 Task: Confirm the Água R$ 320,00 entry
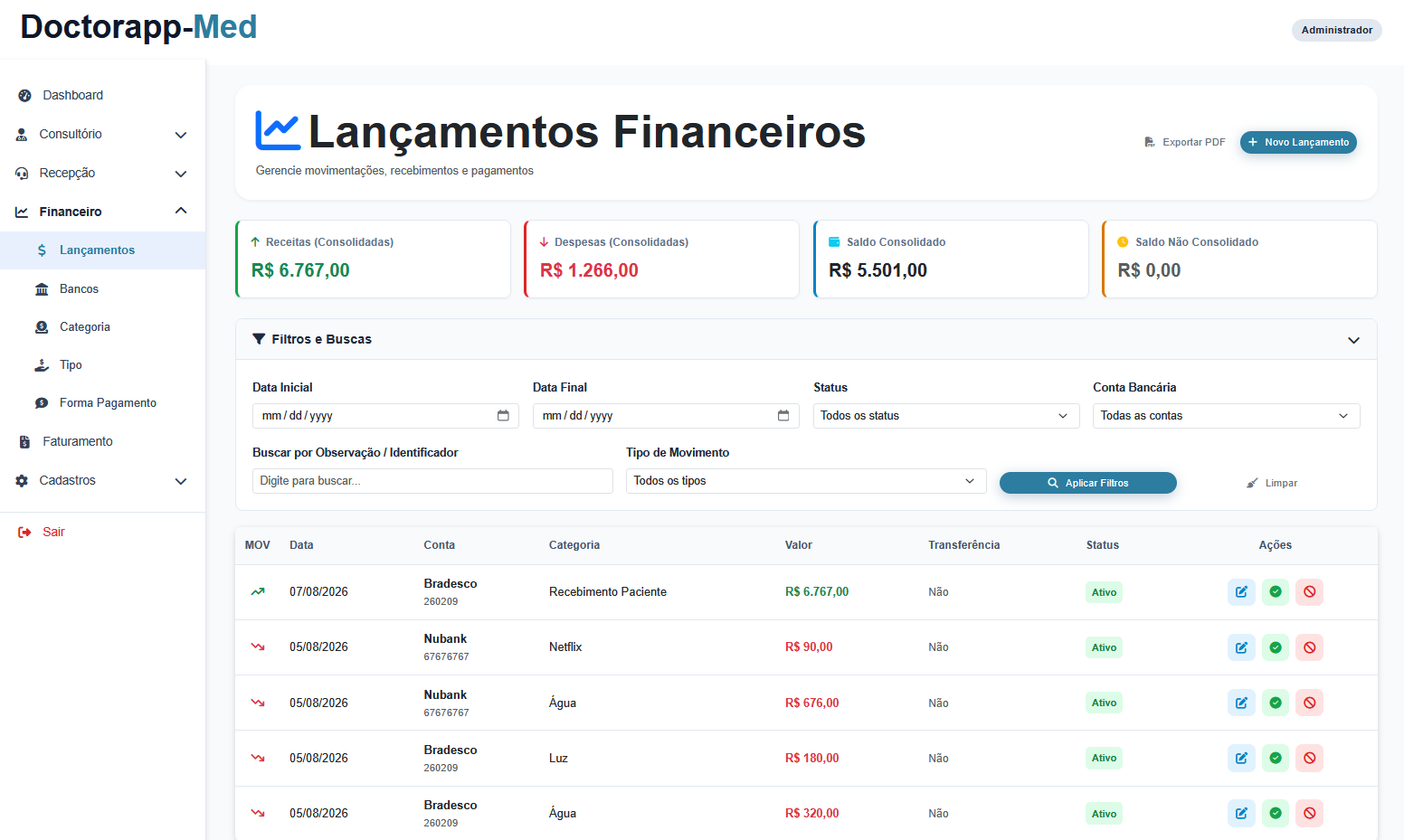[1276, 813]
